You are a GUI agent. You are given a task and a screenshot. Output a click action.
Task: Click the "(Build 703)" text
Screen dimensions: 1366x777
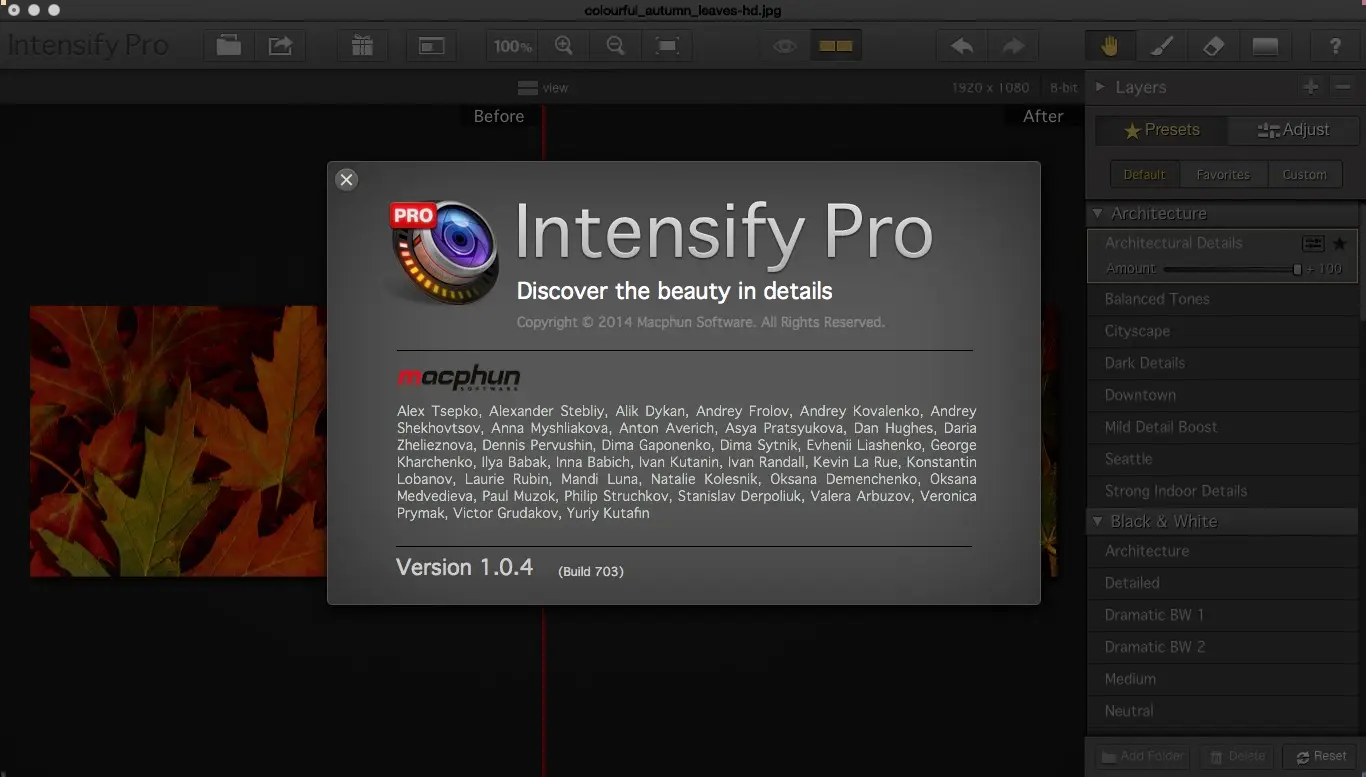(591, 572)
